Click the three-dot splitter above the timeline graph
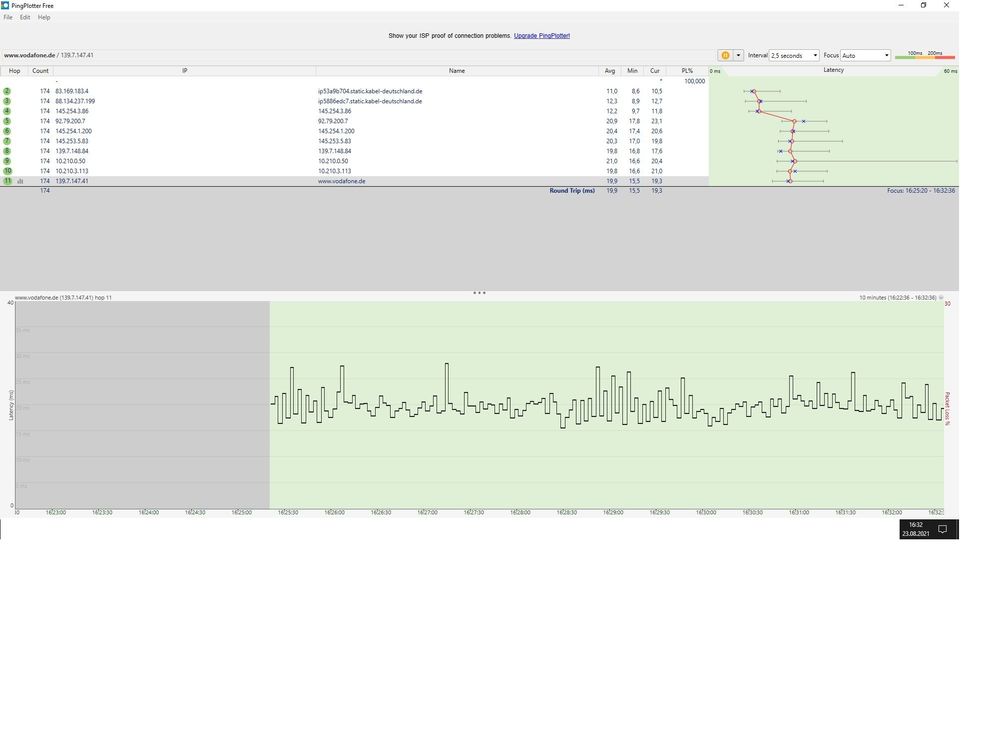This screenshot has height=749, width=999. point(479,293)
